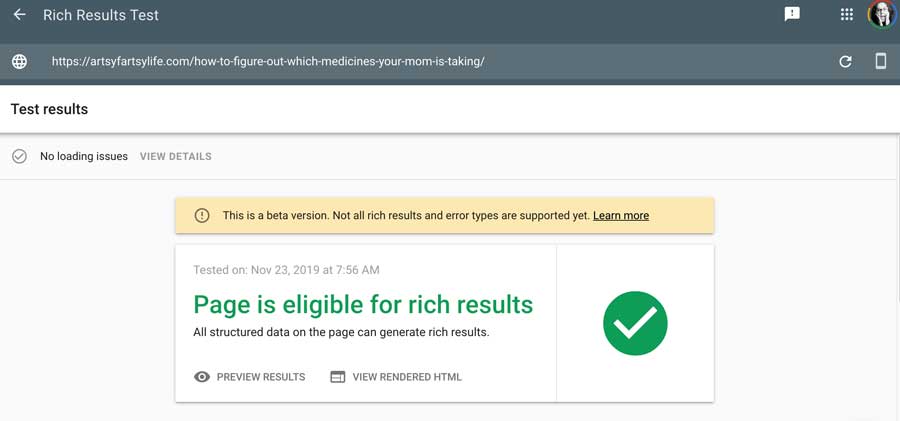This screenshot has height=421, width=900.
Task: Click the large green checkmark circle
Action: (x=635, y=323)
